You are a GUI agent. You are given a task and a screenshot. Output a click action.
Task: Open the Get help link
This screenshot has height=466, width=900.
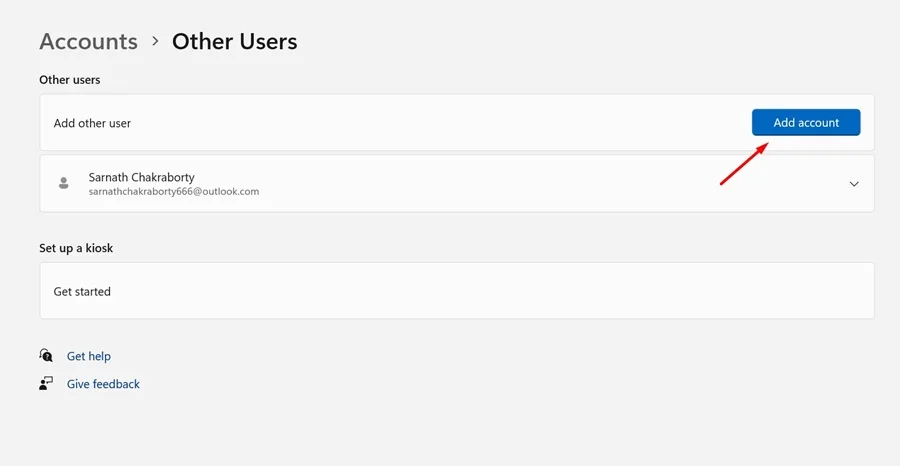[x=89, y=356]
